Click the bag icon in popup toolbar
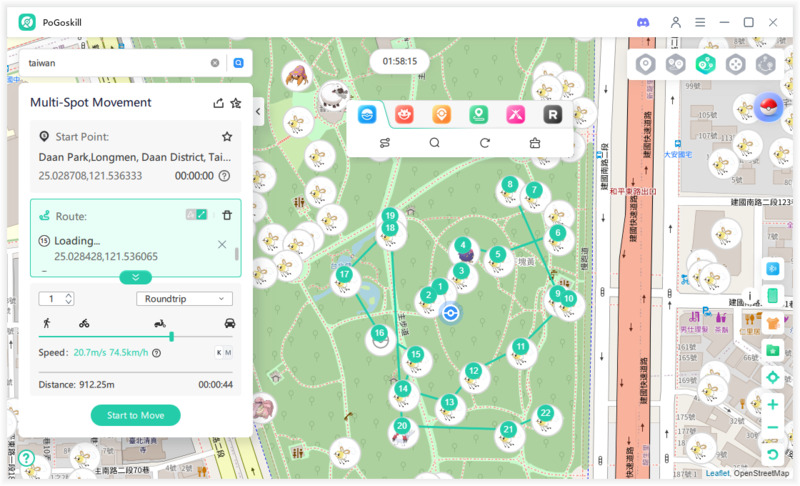This screenshot has width=800, height=486. click(535, 143)
